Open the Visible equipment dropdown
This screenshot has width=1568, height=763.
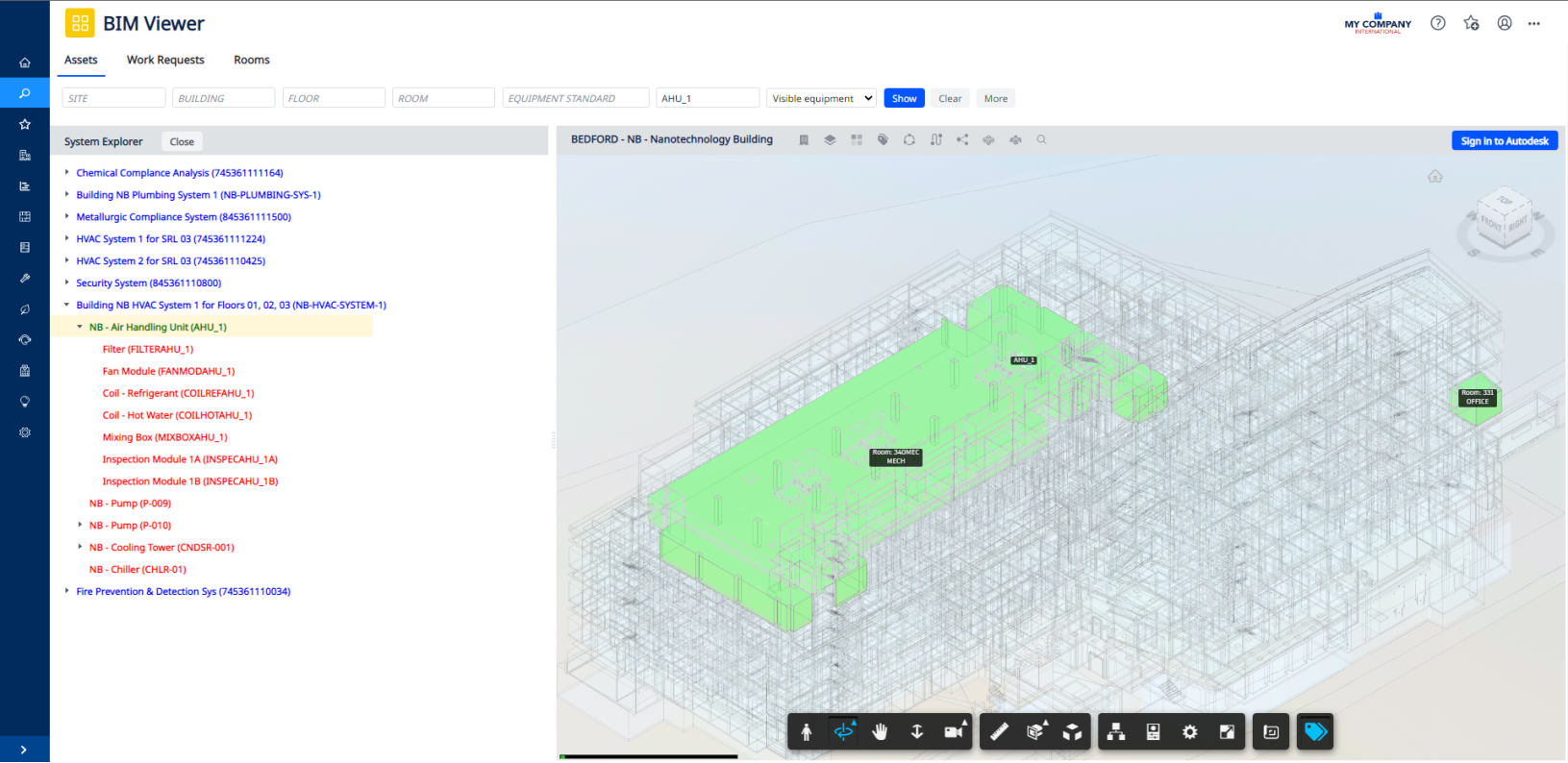point(822,98)
